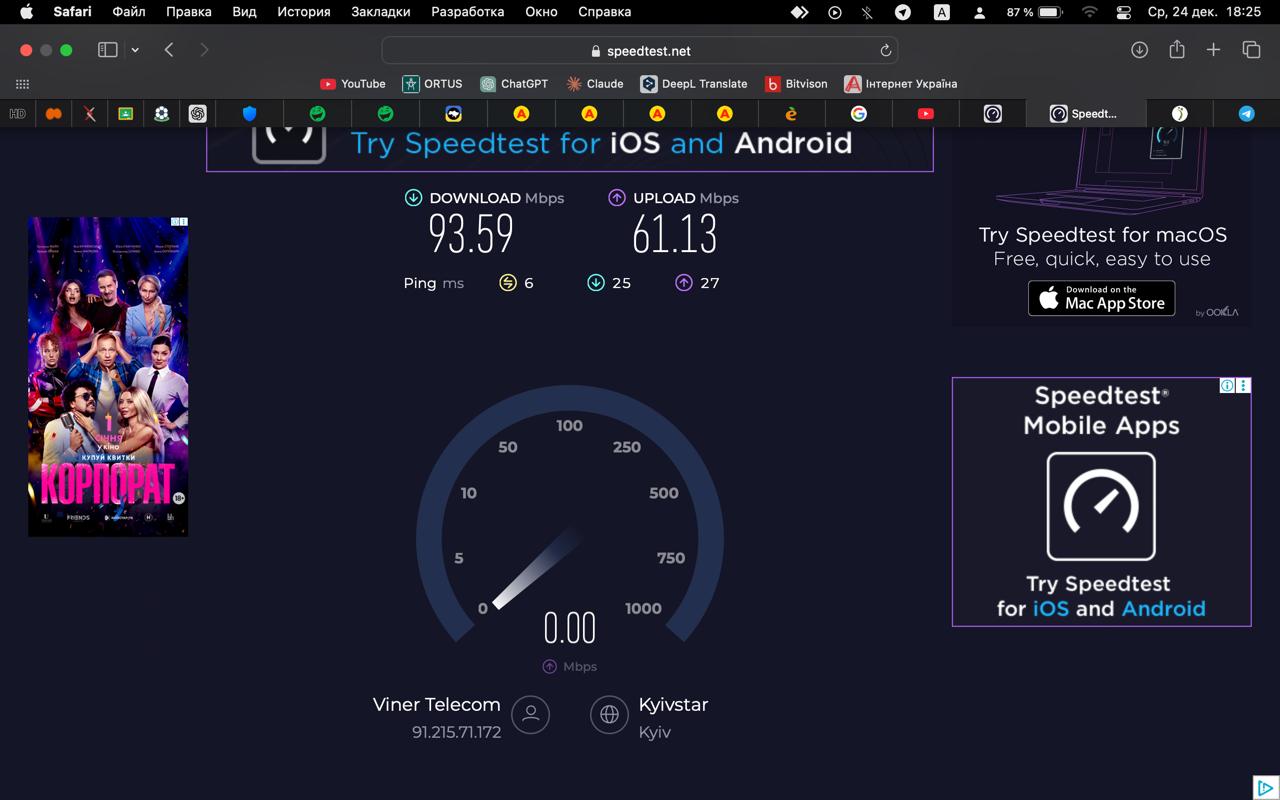Click the download result icon

[x=413, y=198]
